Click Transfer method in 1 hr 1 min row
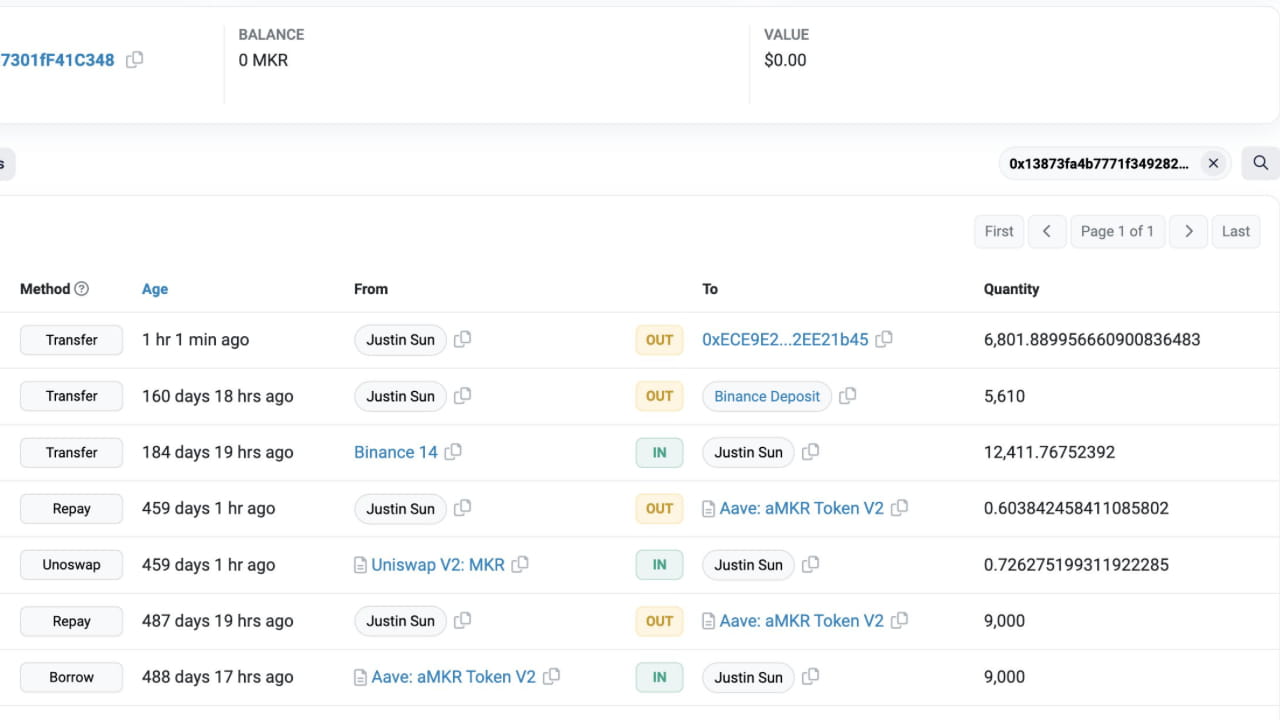Screen dimensions: 1280x720 click(71, 340)
